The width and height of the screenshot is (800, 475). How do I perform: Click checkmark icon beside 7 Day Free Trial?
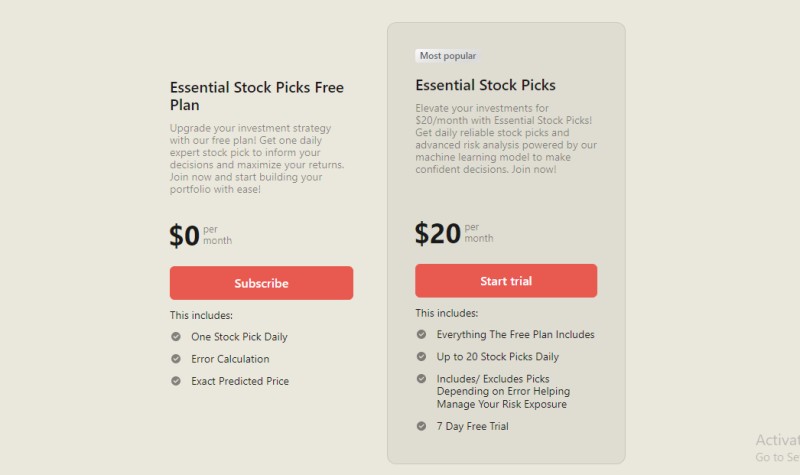click(421, 426)
